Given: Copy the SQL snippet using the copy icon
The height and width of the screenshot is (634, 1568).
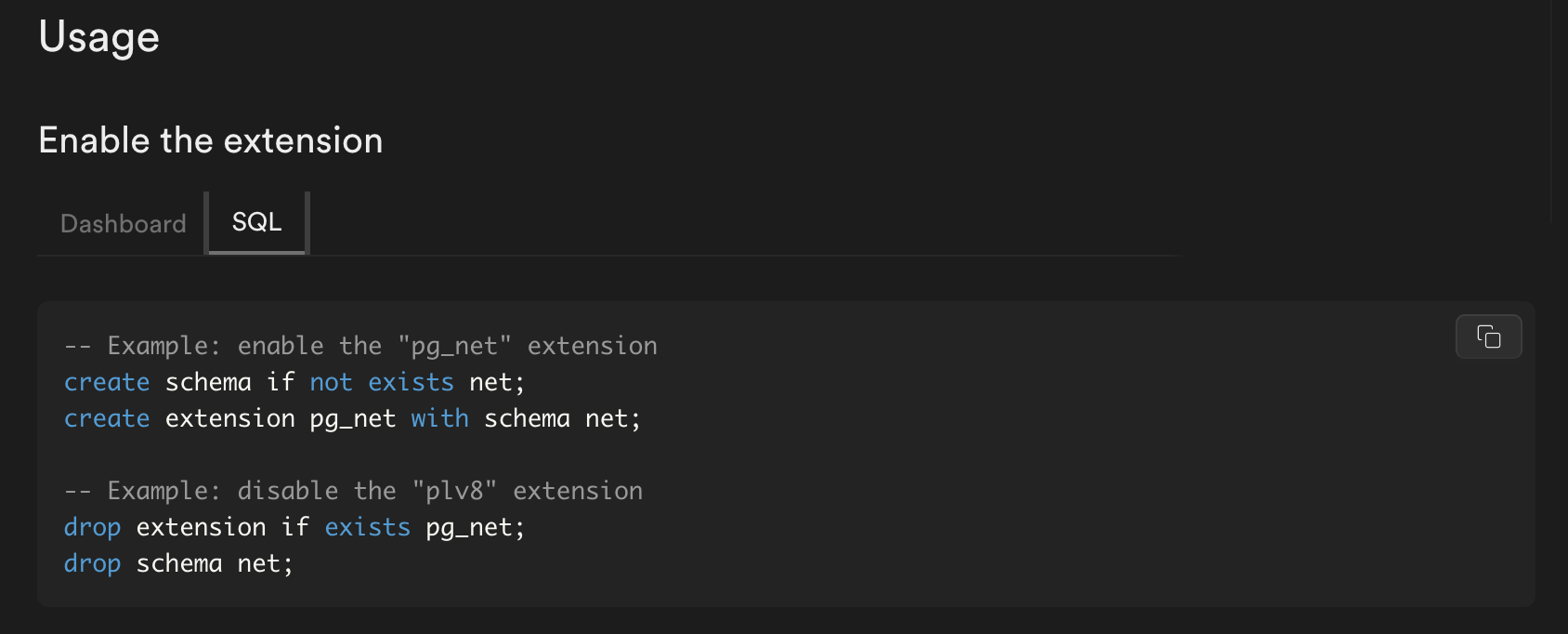Looking at the screenshot, I should [1488, 337].
